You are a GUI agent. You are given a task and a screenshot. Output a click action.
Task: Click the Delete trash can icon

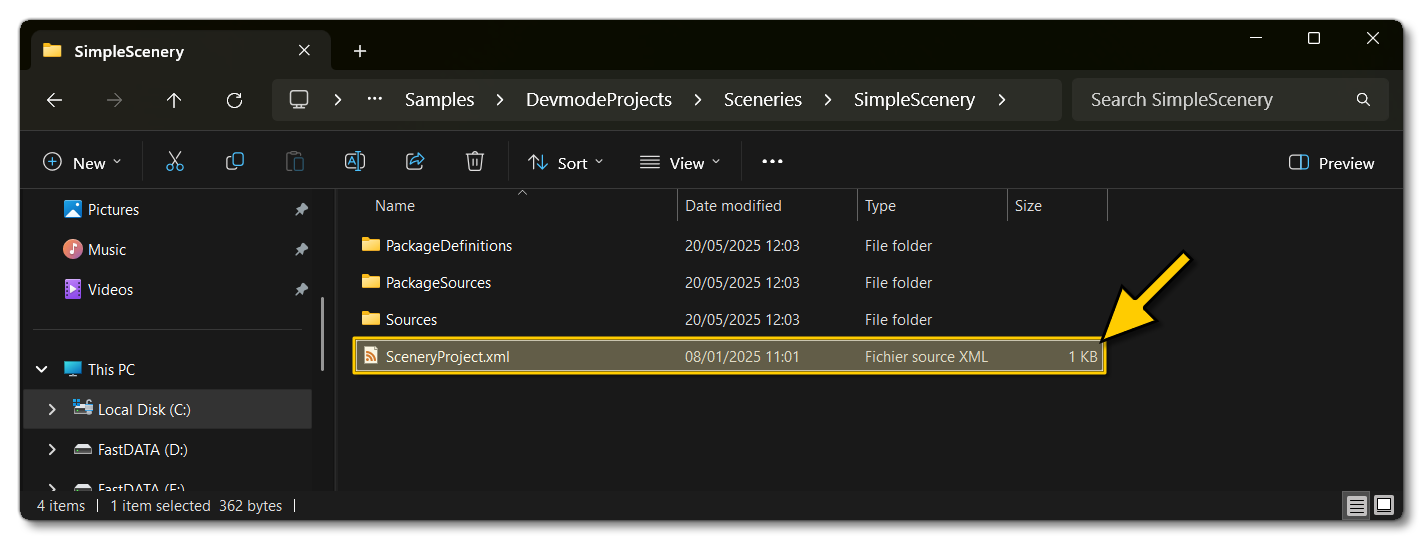pos(475,162)
